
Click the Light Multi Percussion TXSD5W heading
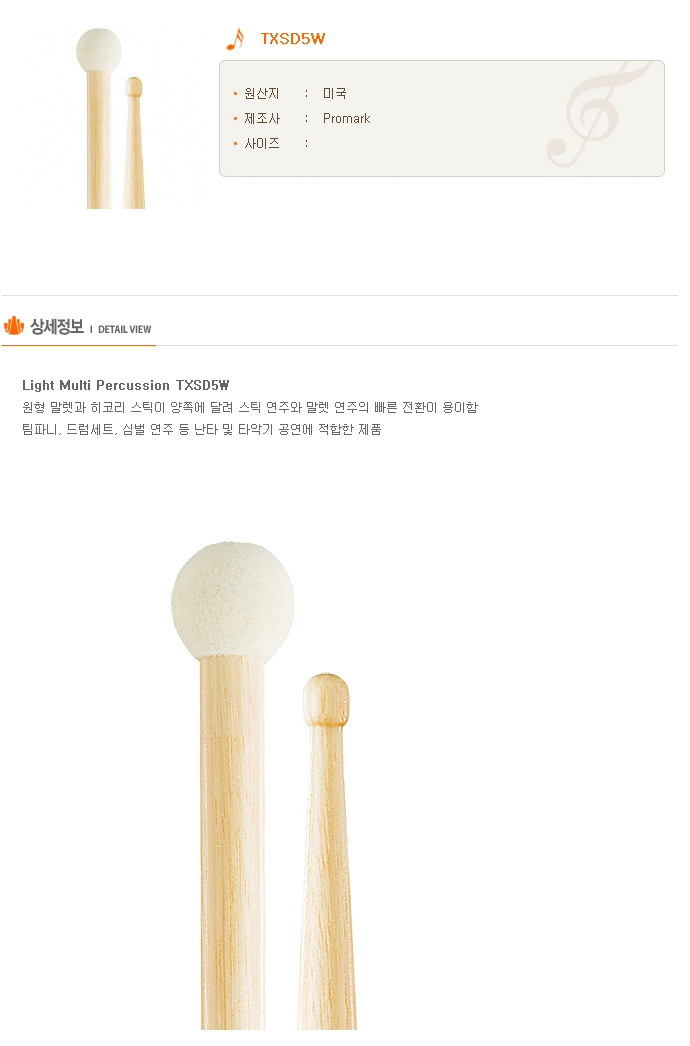[125, 386]
